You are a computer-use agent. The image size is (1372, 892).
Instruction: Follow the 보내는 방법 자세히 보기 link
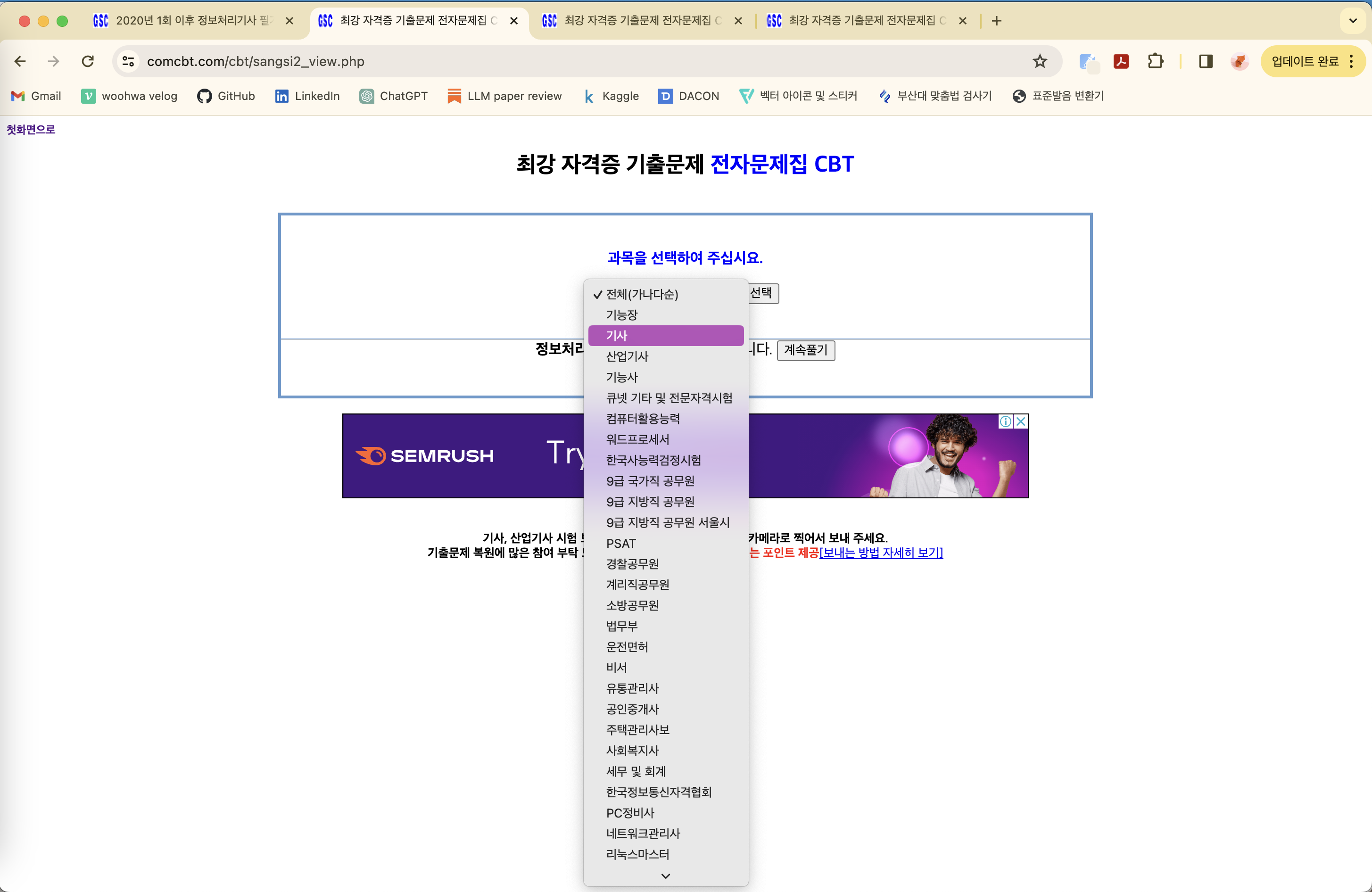point(881,553)
